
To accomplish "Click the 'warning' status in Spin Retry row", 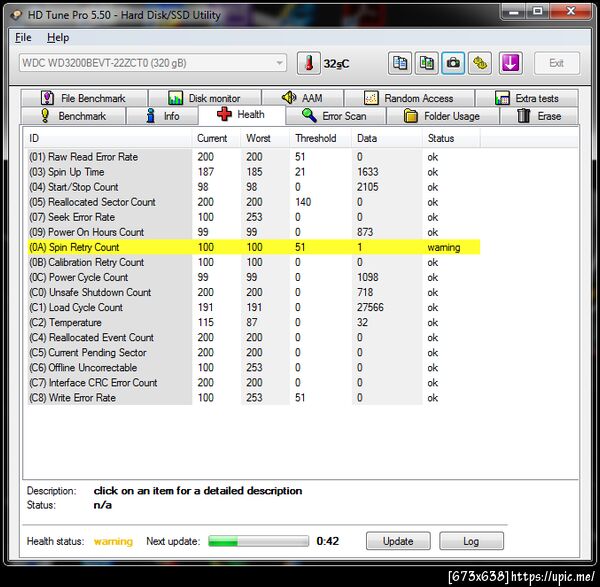I will (444, 248).
